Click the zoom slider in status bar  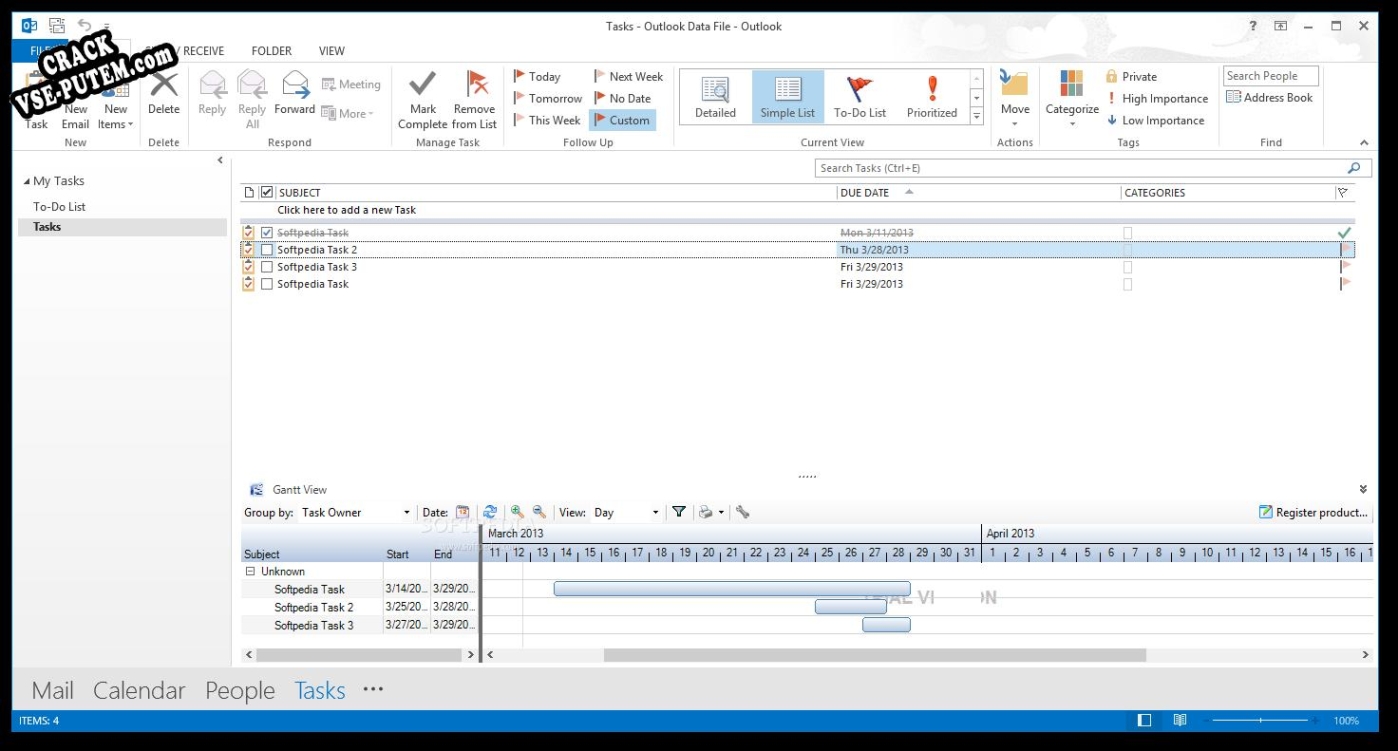coord(1260,720)
